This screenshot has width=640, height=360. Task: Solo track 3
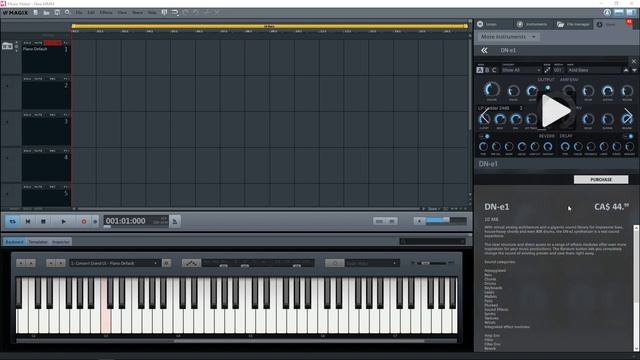27,115
